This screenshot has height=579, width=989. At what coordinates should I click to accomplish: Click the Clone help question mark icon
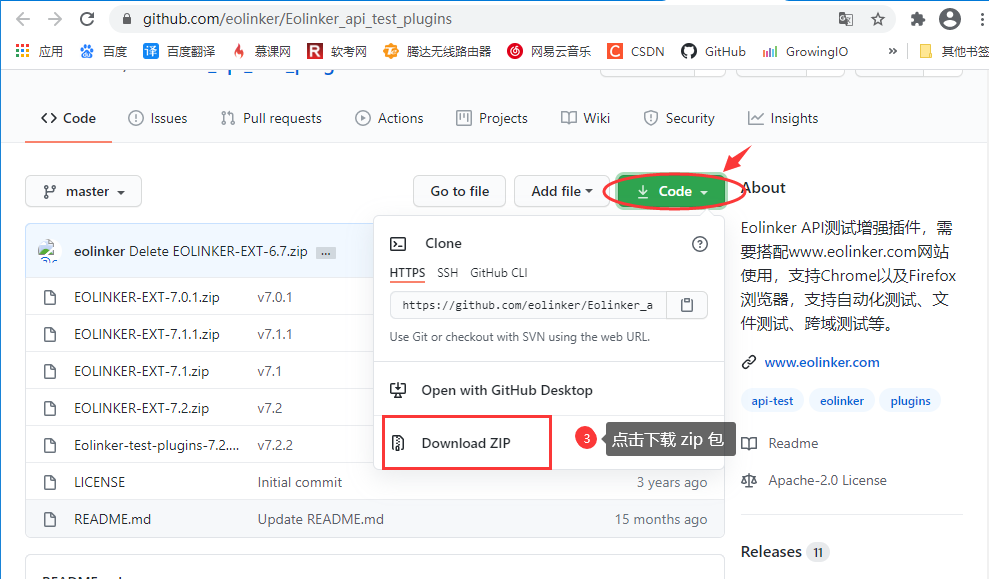(x=699, y=243)
